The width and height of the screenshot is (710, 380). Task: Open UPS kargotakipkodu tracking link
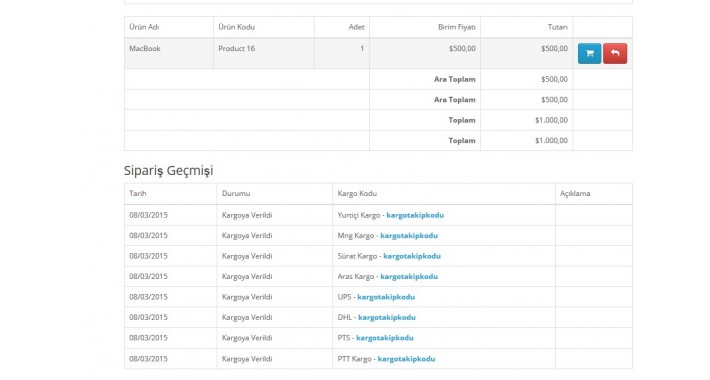pyautogui.click(x=386, y=297)
